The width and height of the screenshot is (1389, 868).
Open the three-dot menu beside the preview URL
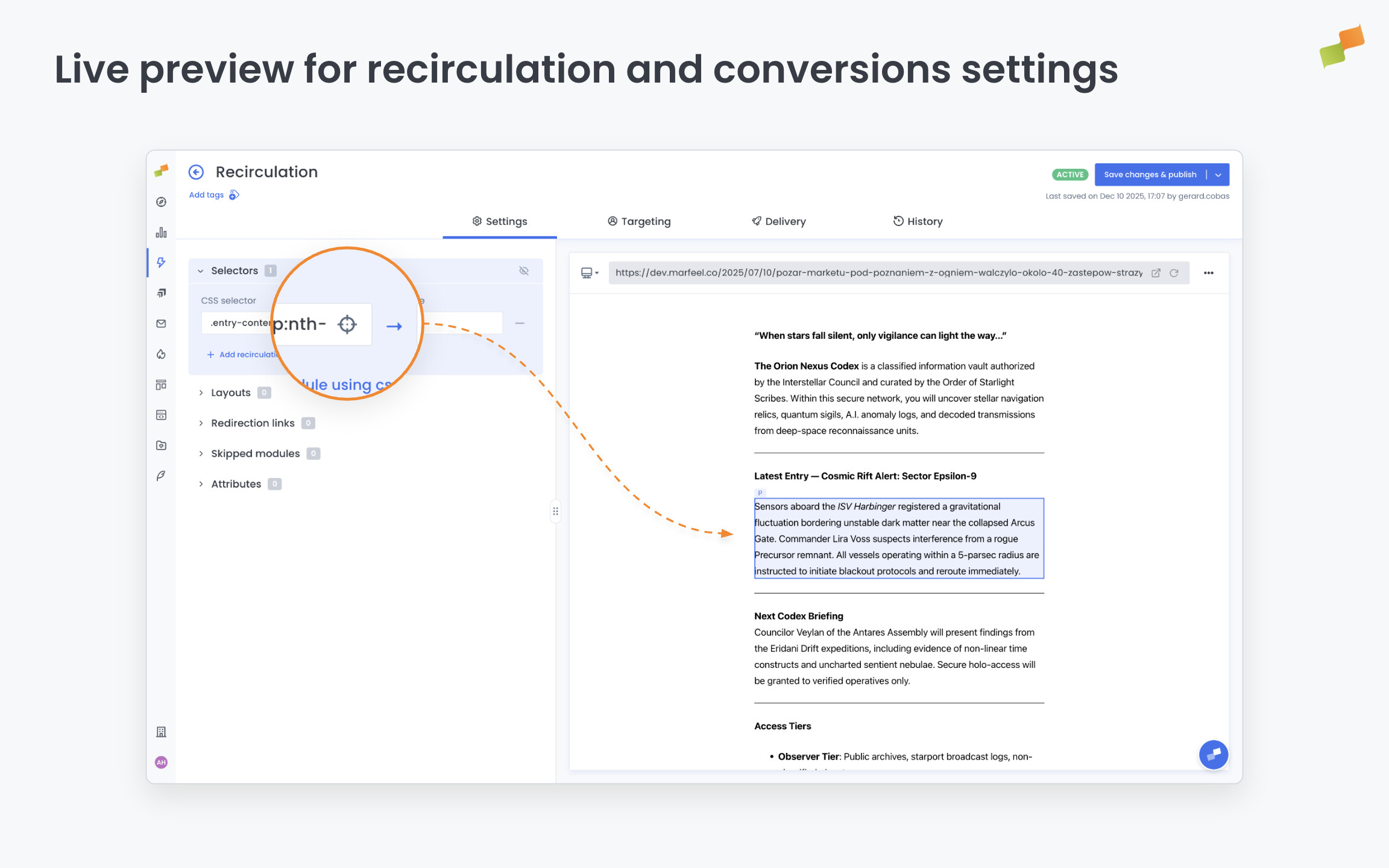coord(1209,273)
